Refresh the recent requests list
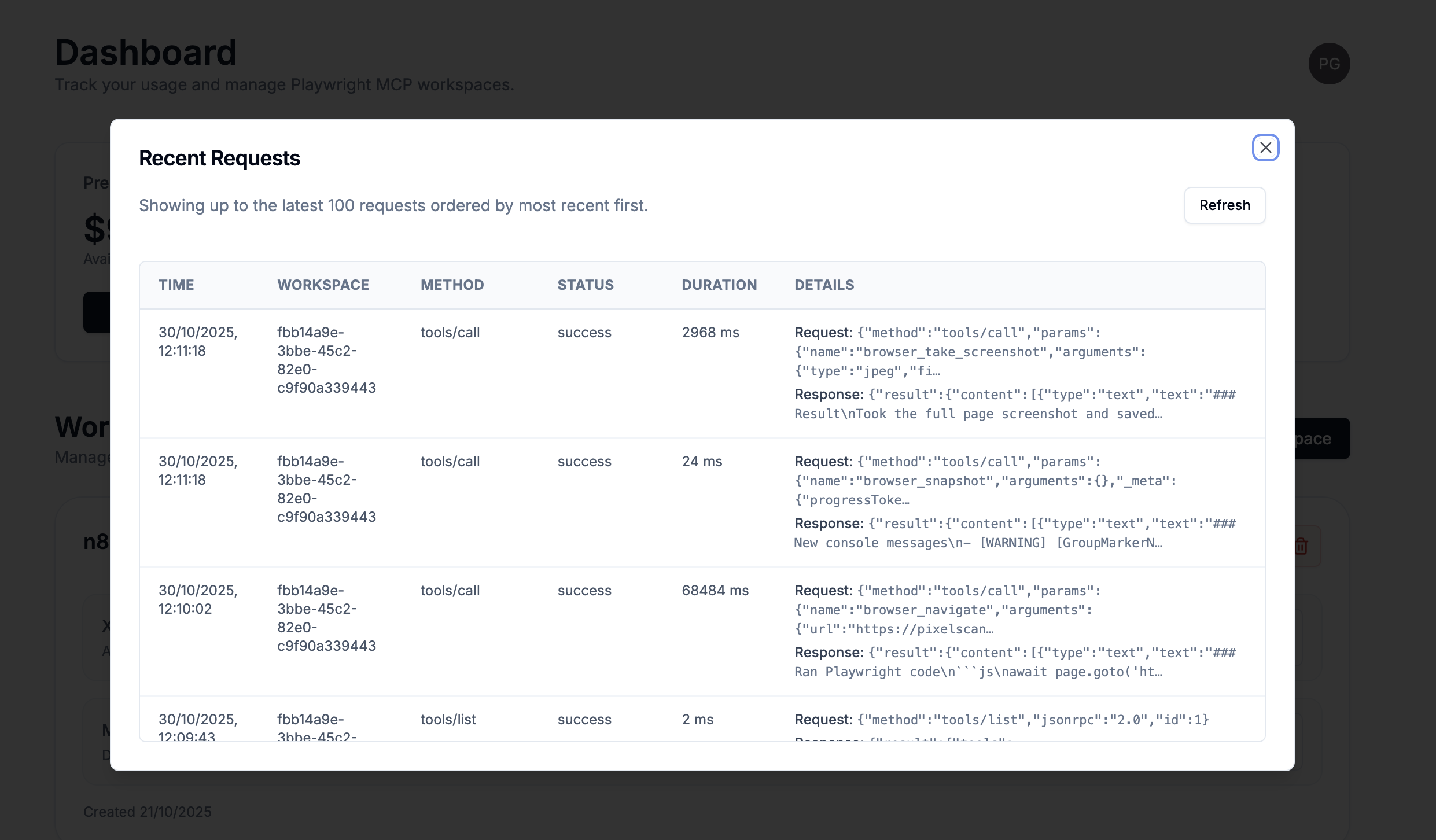 (1225, 205)
